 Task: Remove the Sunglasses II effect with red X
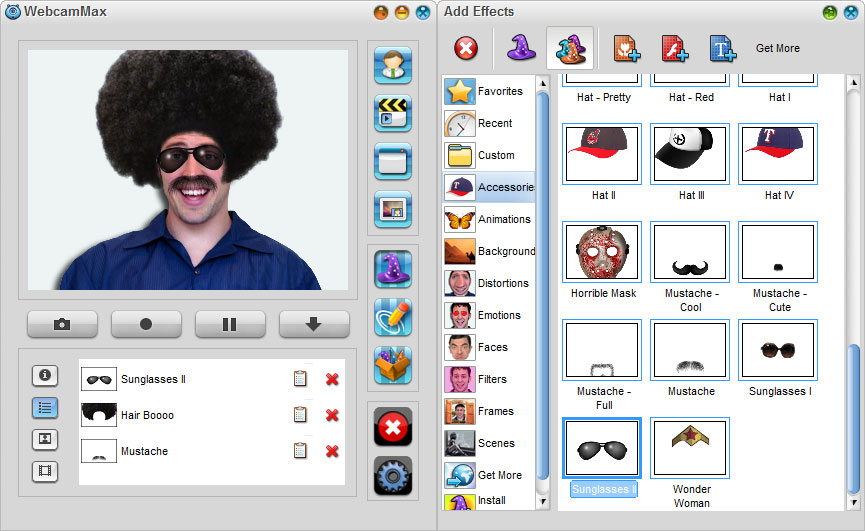332,379
